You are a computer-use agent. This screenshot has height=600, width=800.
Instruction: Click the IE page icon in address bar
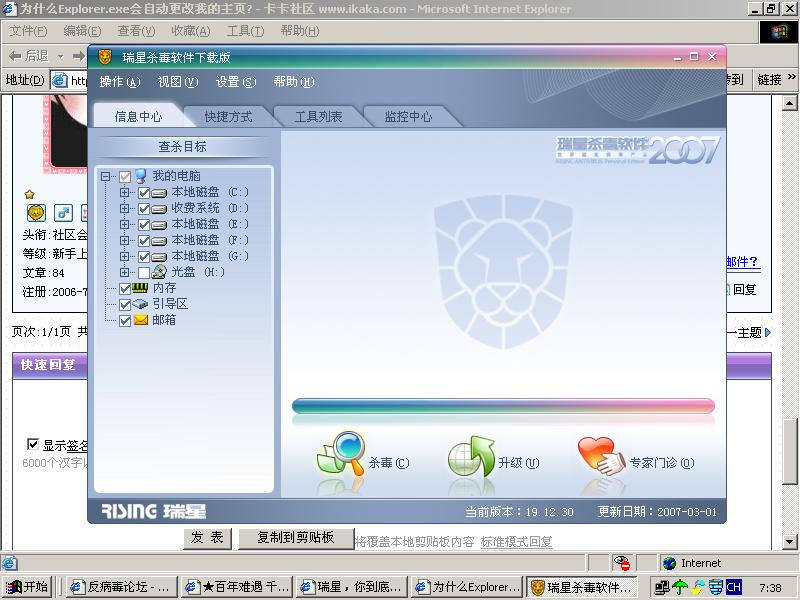(x=60, y=80)
